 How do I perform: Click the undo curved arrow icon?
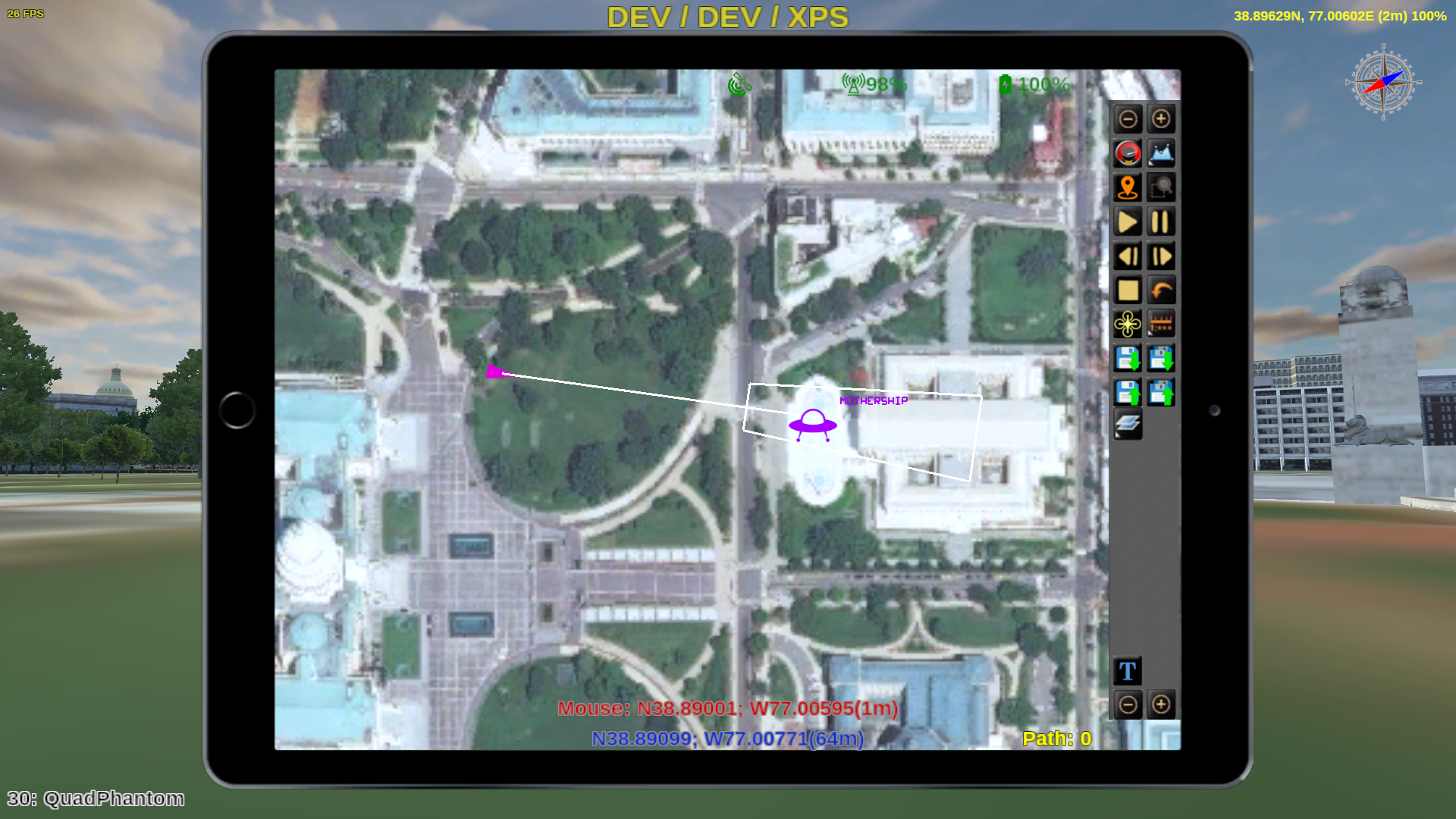point(1161,290)
